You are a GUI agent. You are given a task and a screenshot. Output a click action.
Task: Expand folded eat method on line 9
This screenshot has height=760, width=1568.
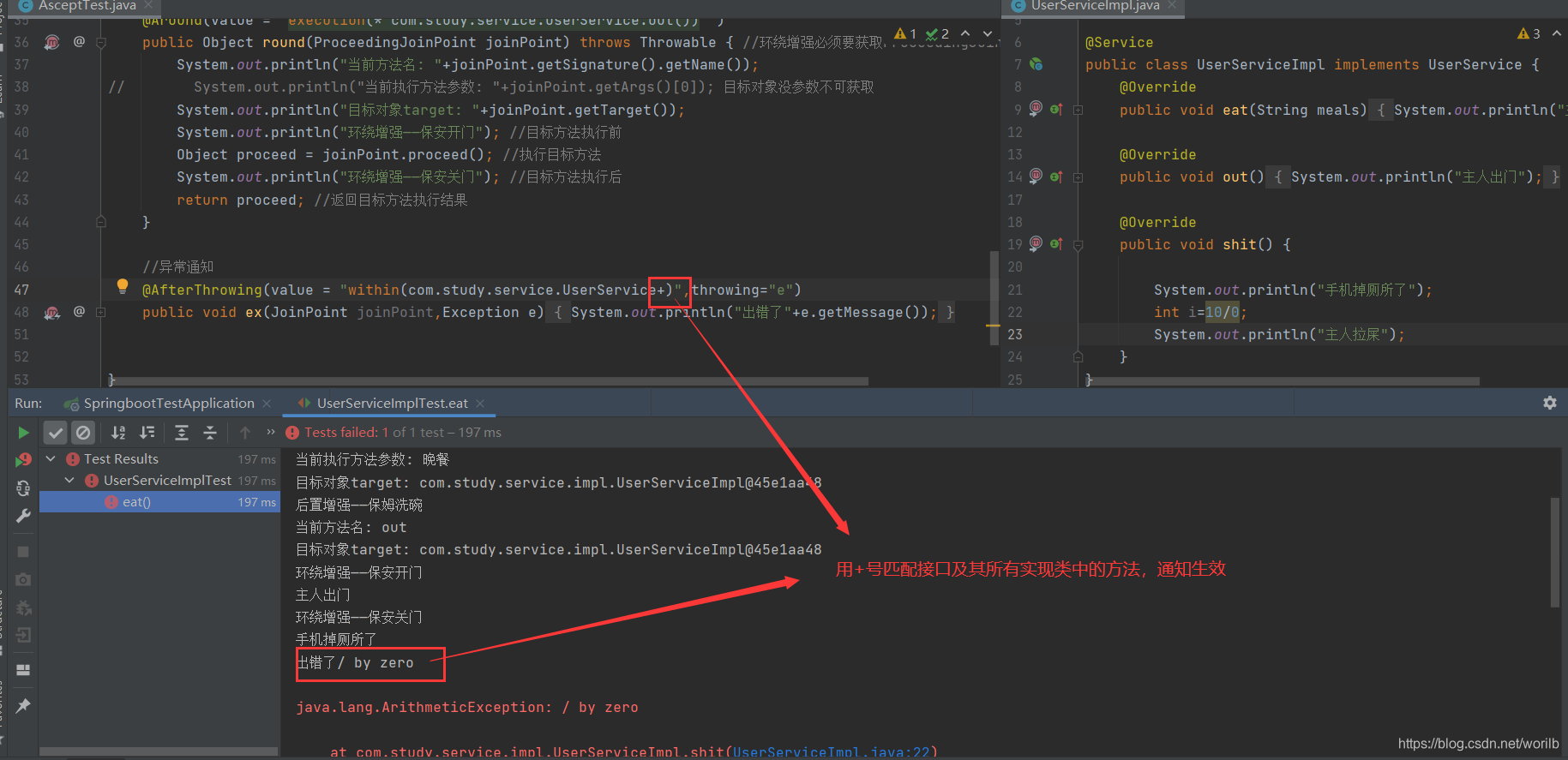(1078, 110)
